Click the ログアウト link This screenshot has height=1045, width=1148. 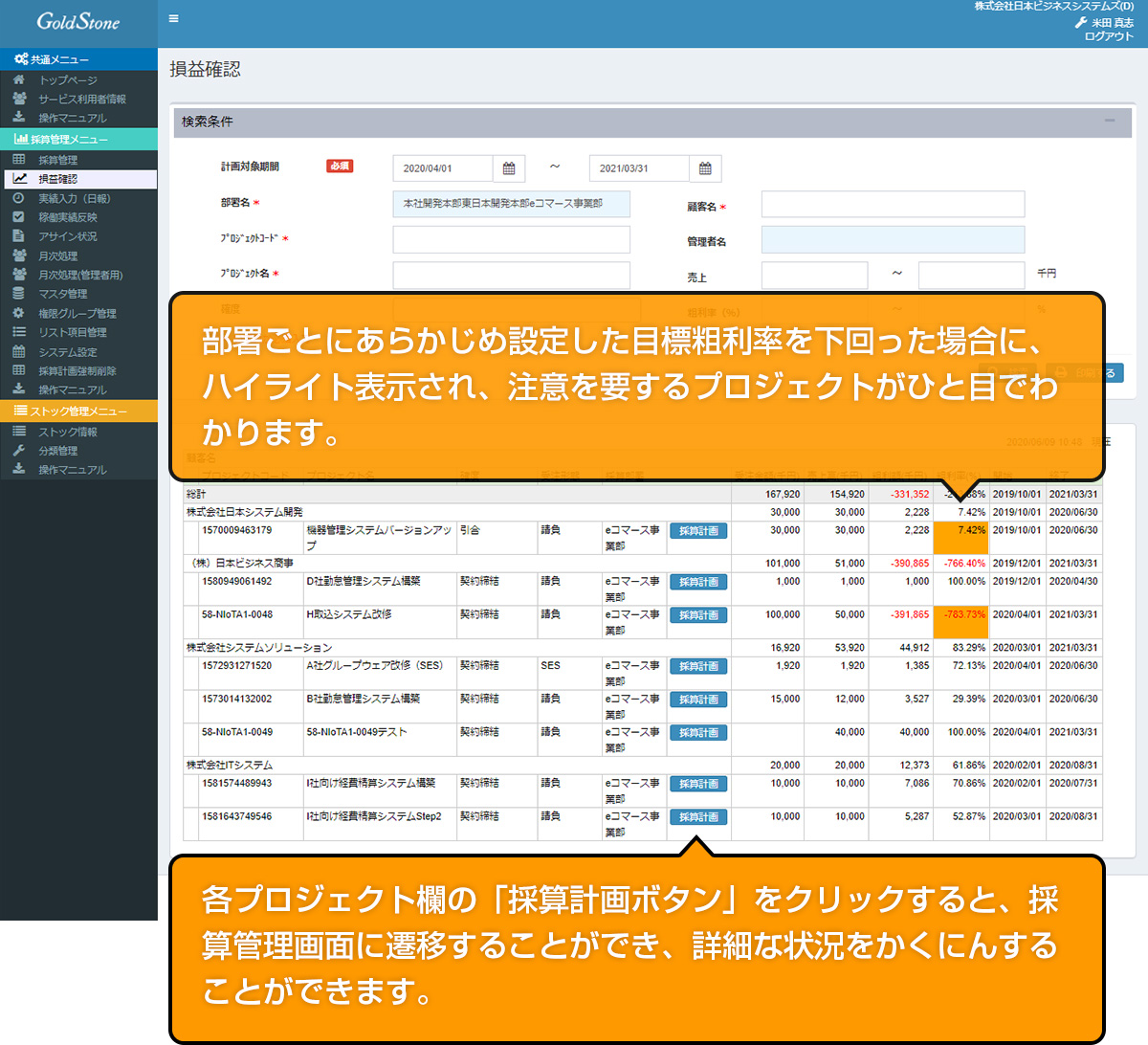1109,36
